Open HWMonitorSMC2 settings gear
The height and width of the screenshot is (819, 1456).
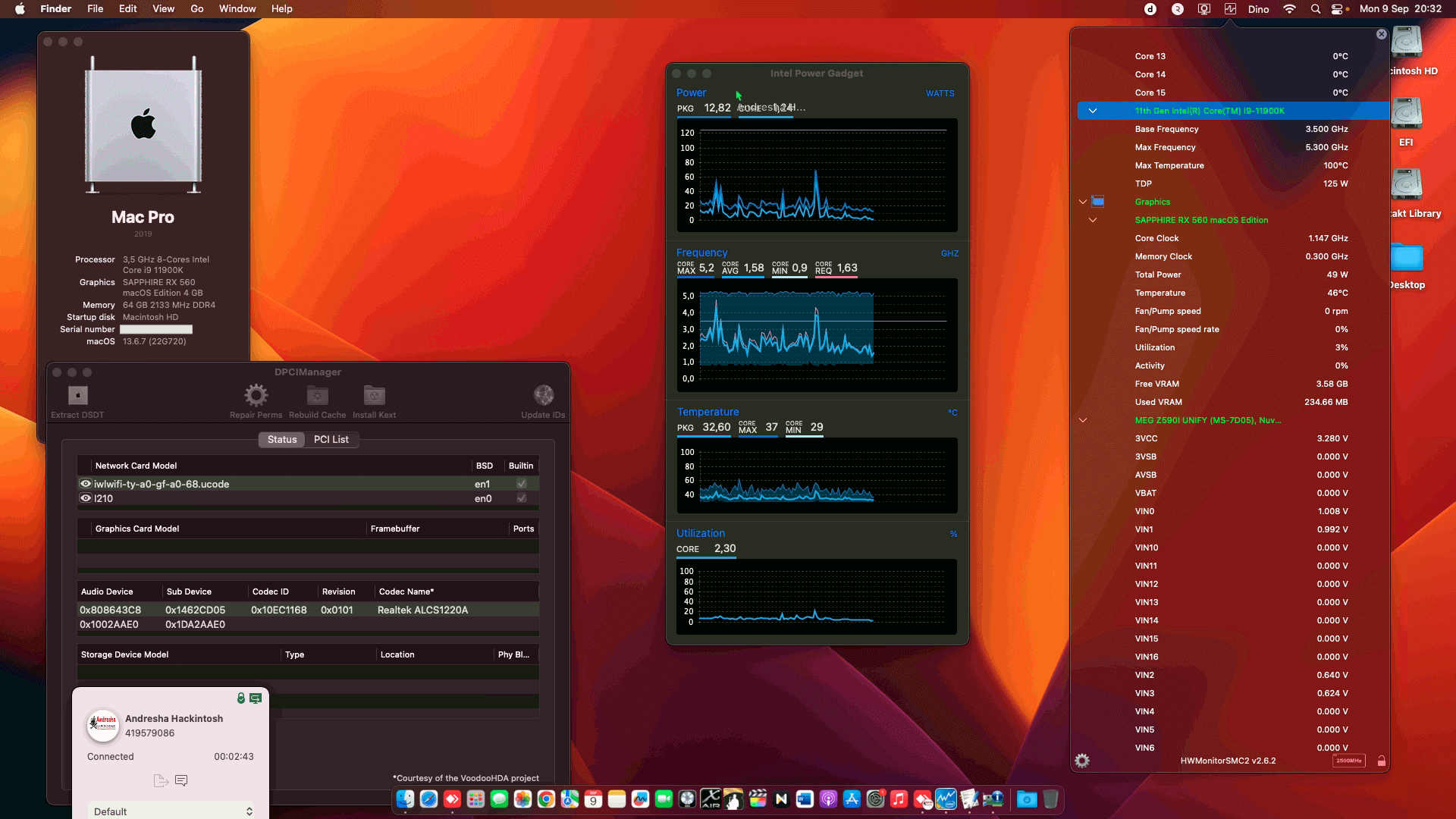pyautogui.click(x=1082, y=761)
